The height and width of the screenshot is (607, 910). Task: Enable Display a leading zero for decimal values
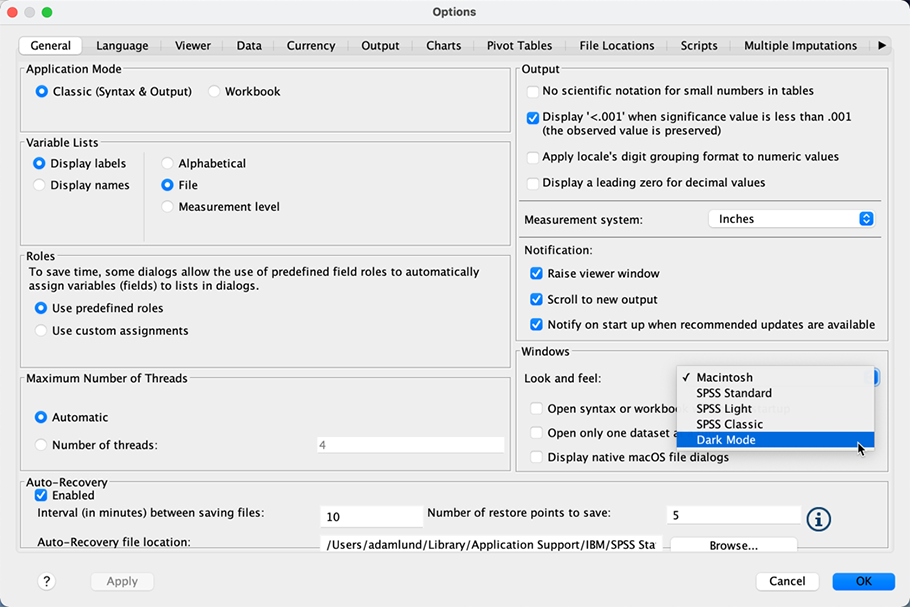pyautogui.click(x=532, y=181)
